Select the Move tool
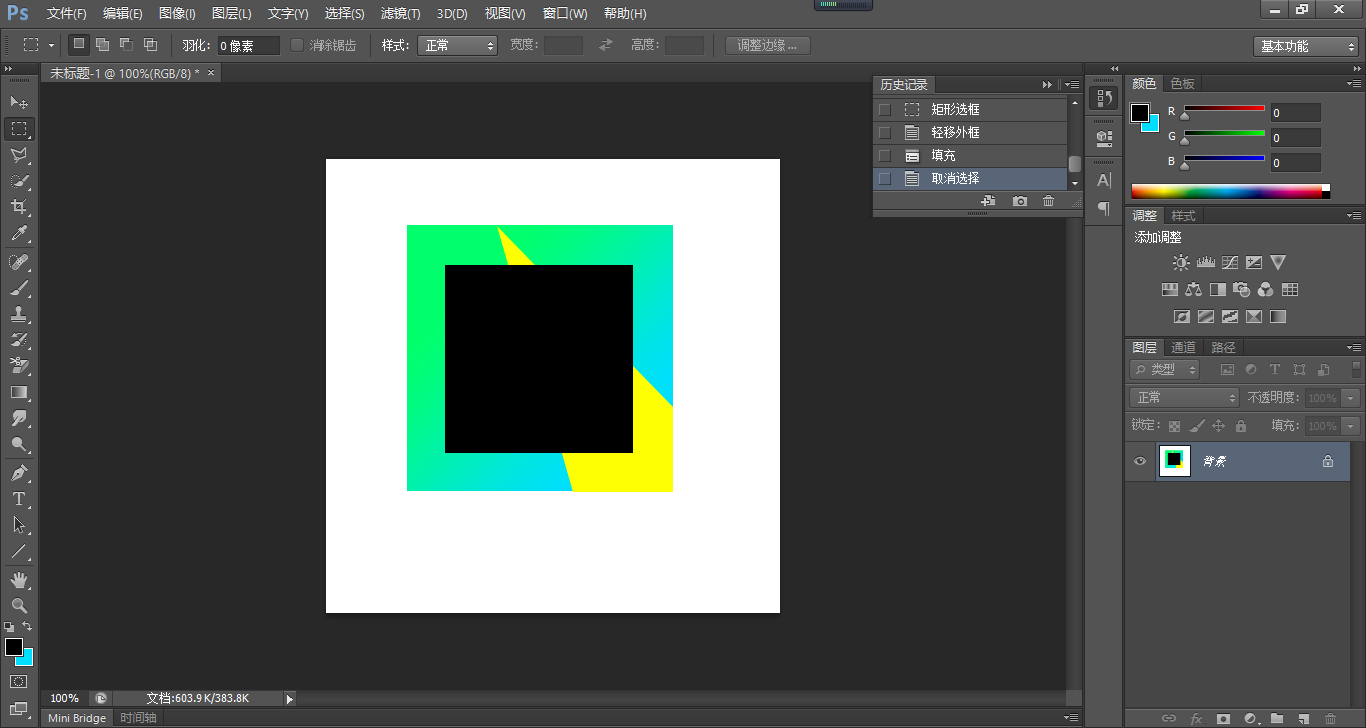 (19, 102)
